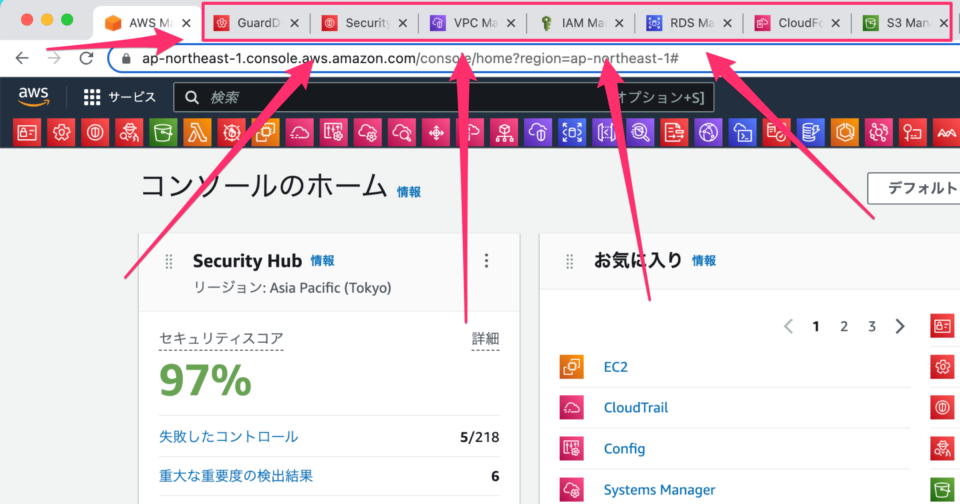The height and width of the screenshot is (504, 960).
Task: Open the red key-and-box icon
Action: [x=913, y=132]
